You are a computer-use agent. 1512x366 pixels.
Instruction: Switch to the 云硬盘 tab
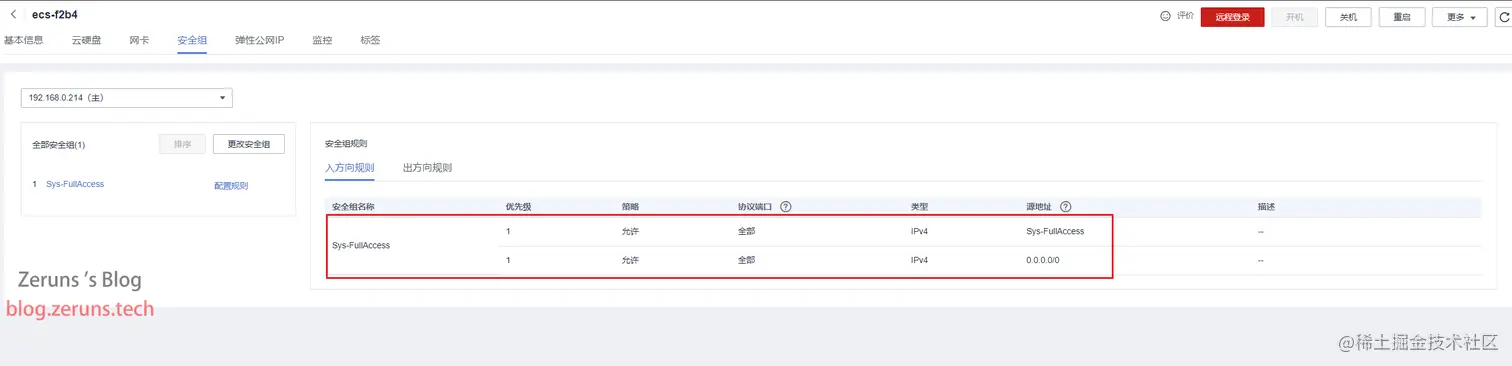click(x=86, y=40)
